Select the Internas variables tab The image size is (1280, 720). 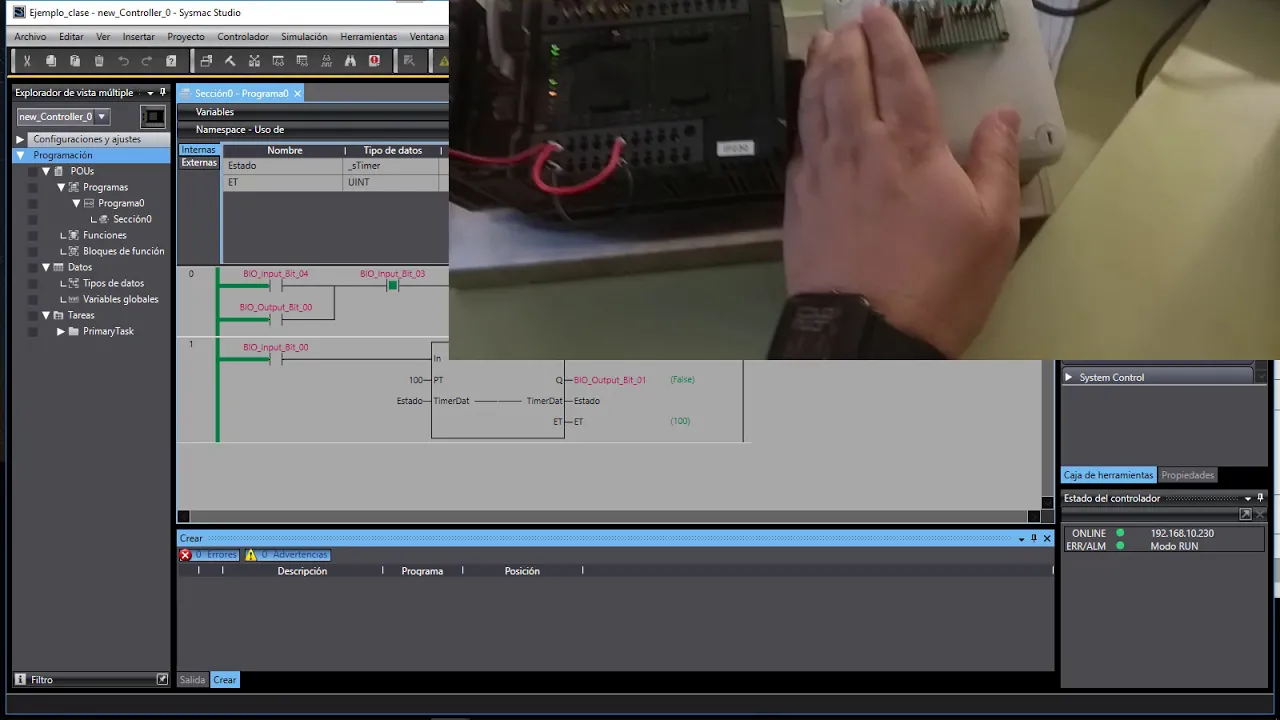pos(198,150)
